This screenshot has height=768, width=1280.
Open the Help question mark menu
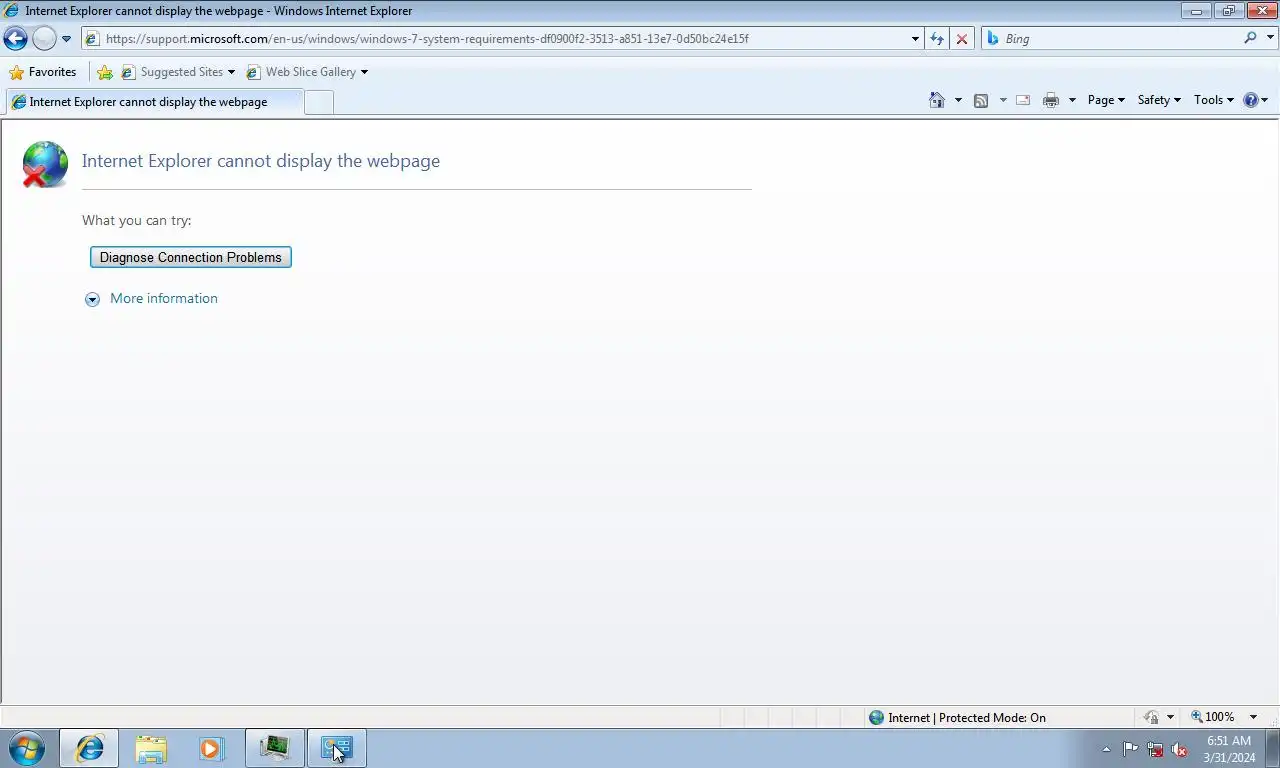(x=1255, y=100)
